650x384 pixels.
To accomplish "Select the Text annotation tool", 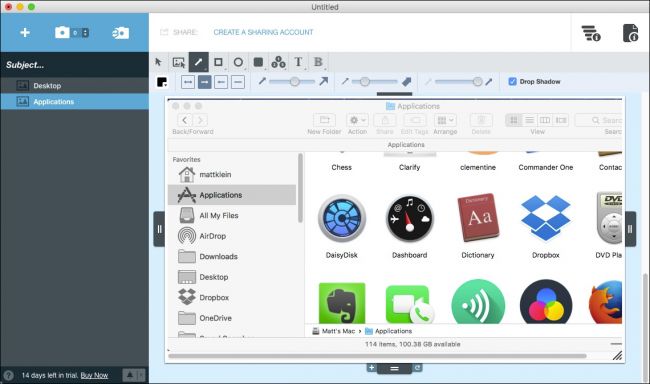I will (x=298, y=62).
